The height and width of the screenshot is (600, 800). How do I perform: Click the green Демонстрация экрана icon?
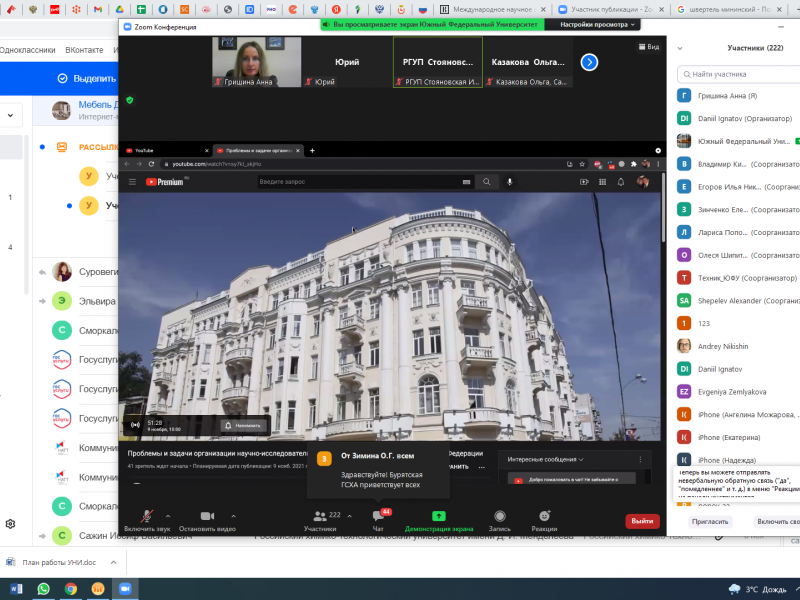click(439, 516)
